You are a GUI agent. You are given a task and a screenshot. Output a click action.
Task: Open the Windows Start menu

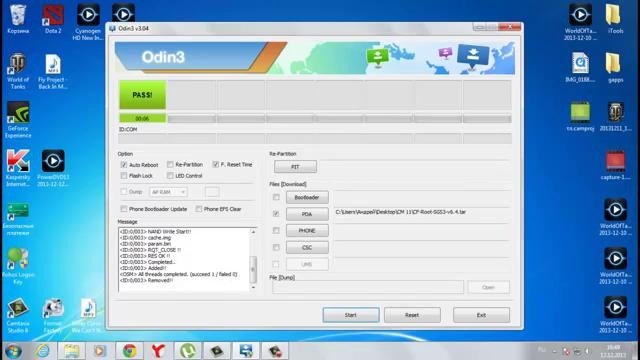tap(13, 351)
